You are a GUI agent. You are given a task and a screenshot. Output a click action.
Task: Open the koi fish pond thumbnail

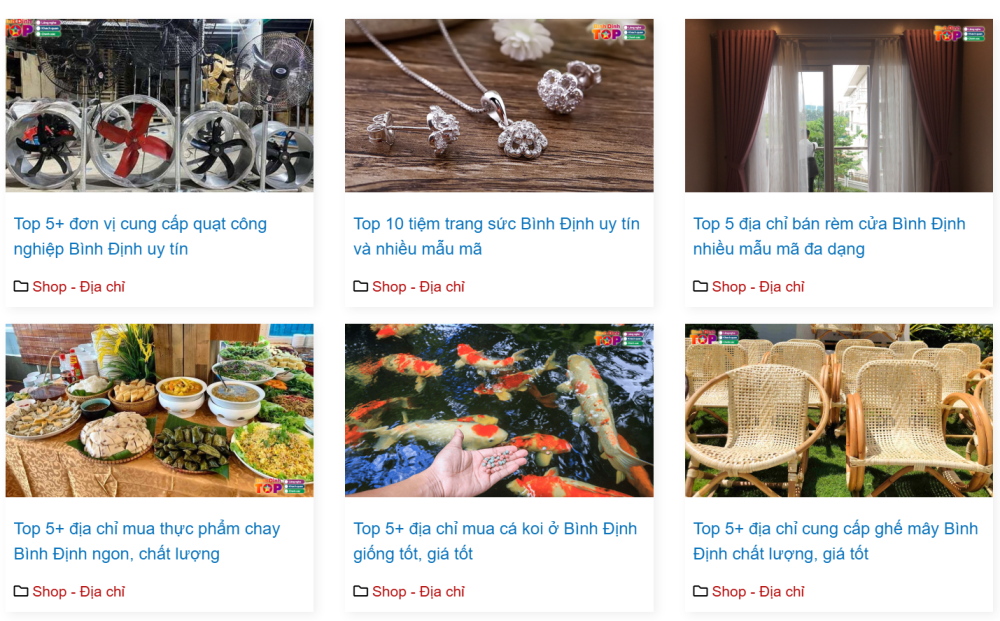click(499, 410)
